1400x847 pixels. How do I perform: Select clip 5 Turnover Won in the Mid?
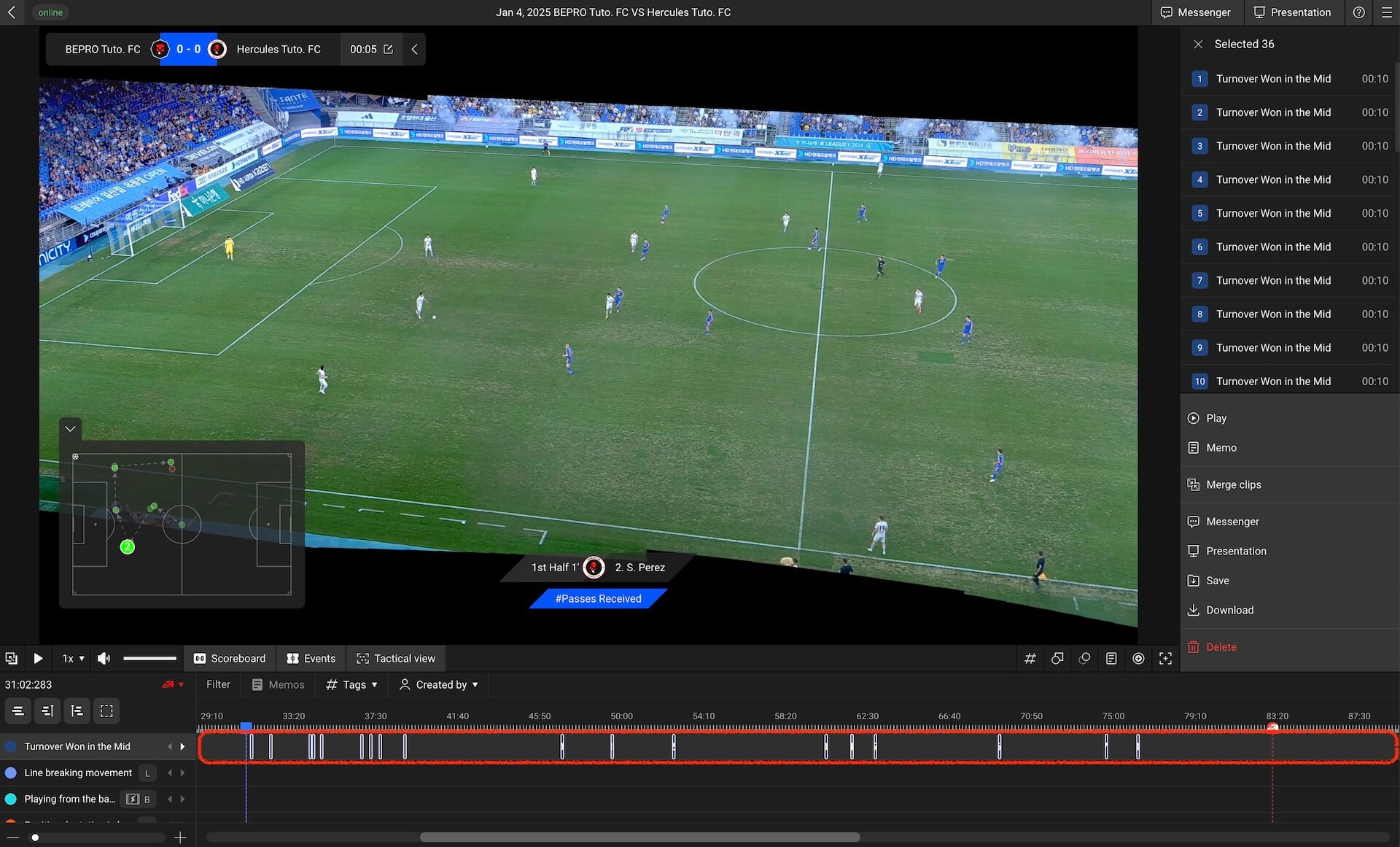point(1272,213)
